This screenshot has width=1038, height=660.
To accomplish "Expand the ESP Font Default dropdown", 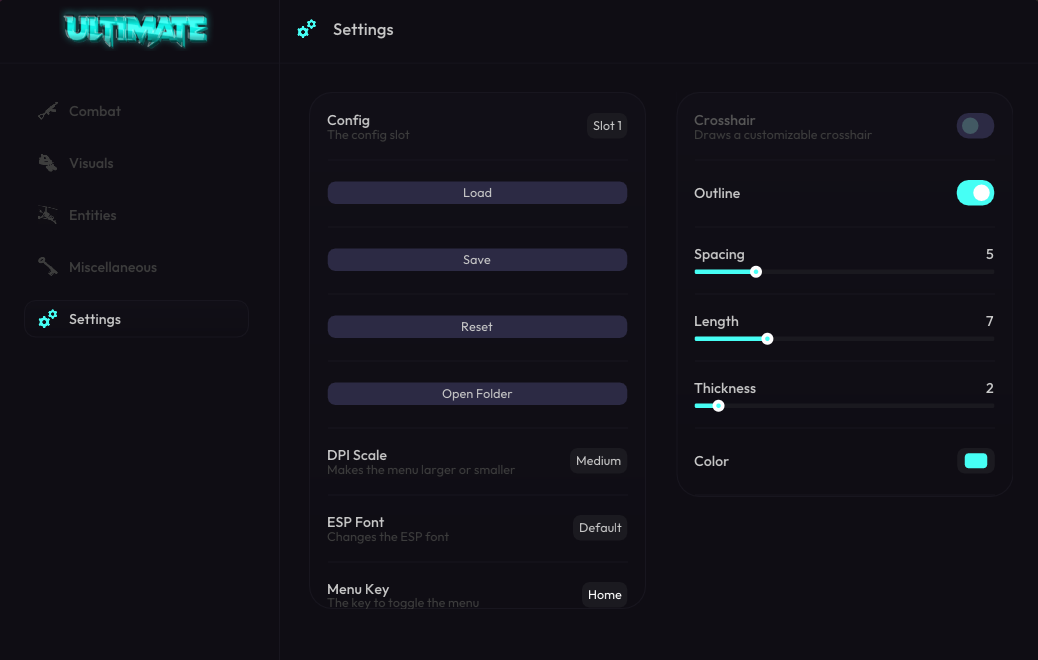I will (600, 528).
